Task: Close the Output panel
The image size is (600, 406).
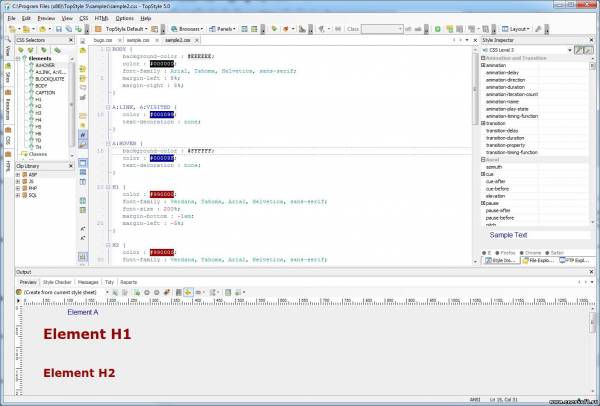Action: (592, 272)
